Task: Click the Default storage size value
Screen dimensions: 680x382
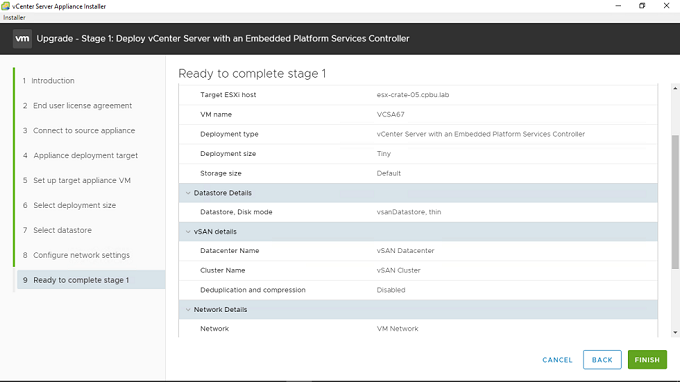Action: tap(389, 173)
